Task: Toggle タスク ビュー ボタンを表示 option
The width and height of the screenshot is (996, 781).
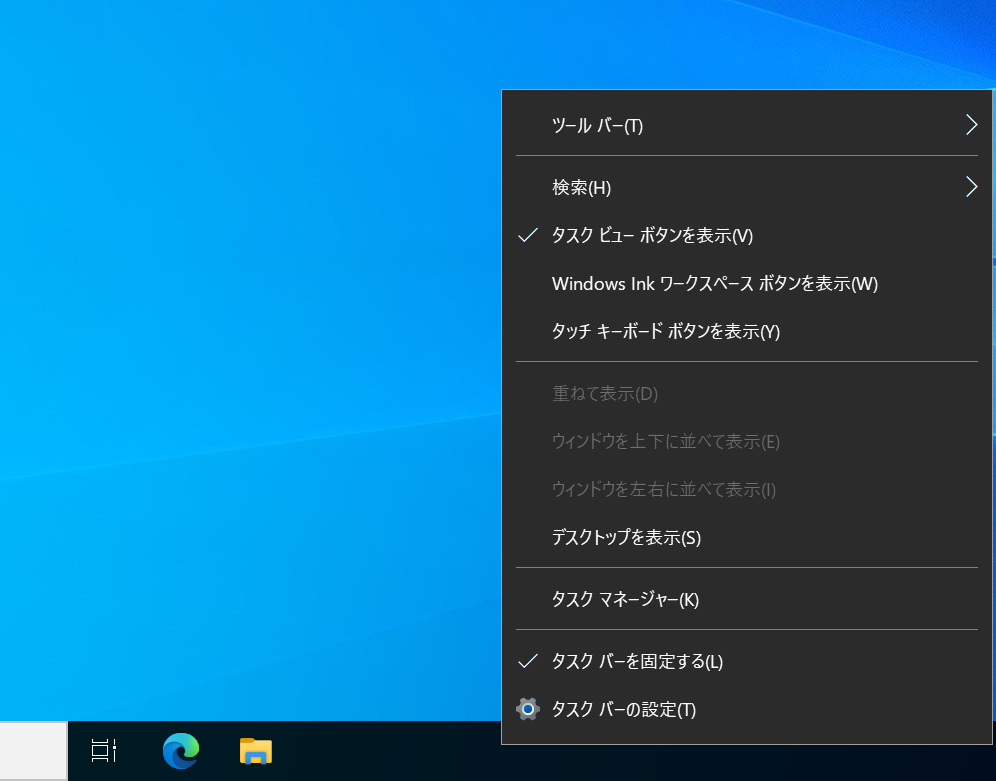Action: [652, 236]
